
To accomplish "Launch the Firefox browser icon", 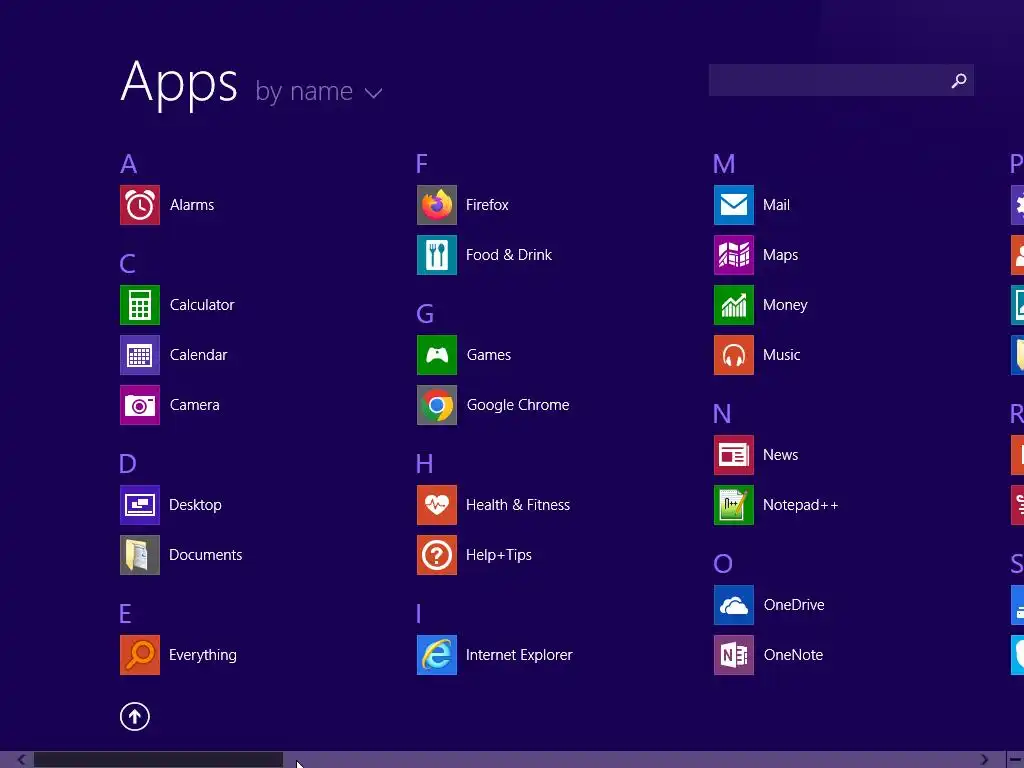I will (x=437, y=205).
